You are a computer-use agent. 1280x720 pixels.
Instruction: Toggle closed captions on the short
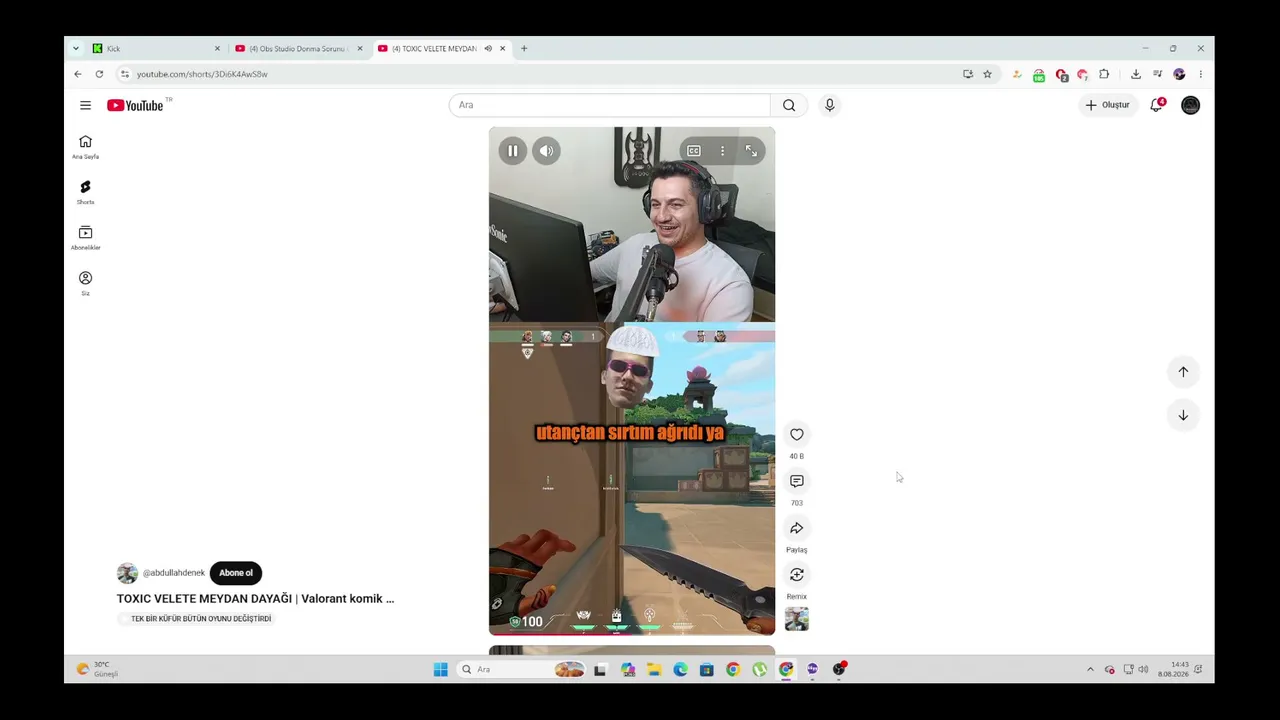point(694,151)
